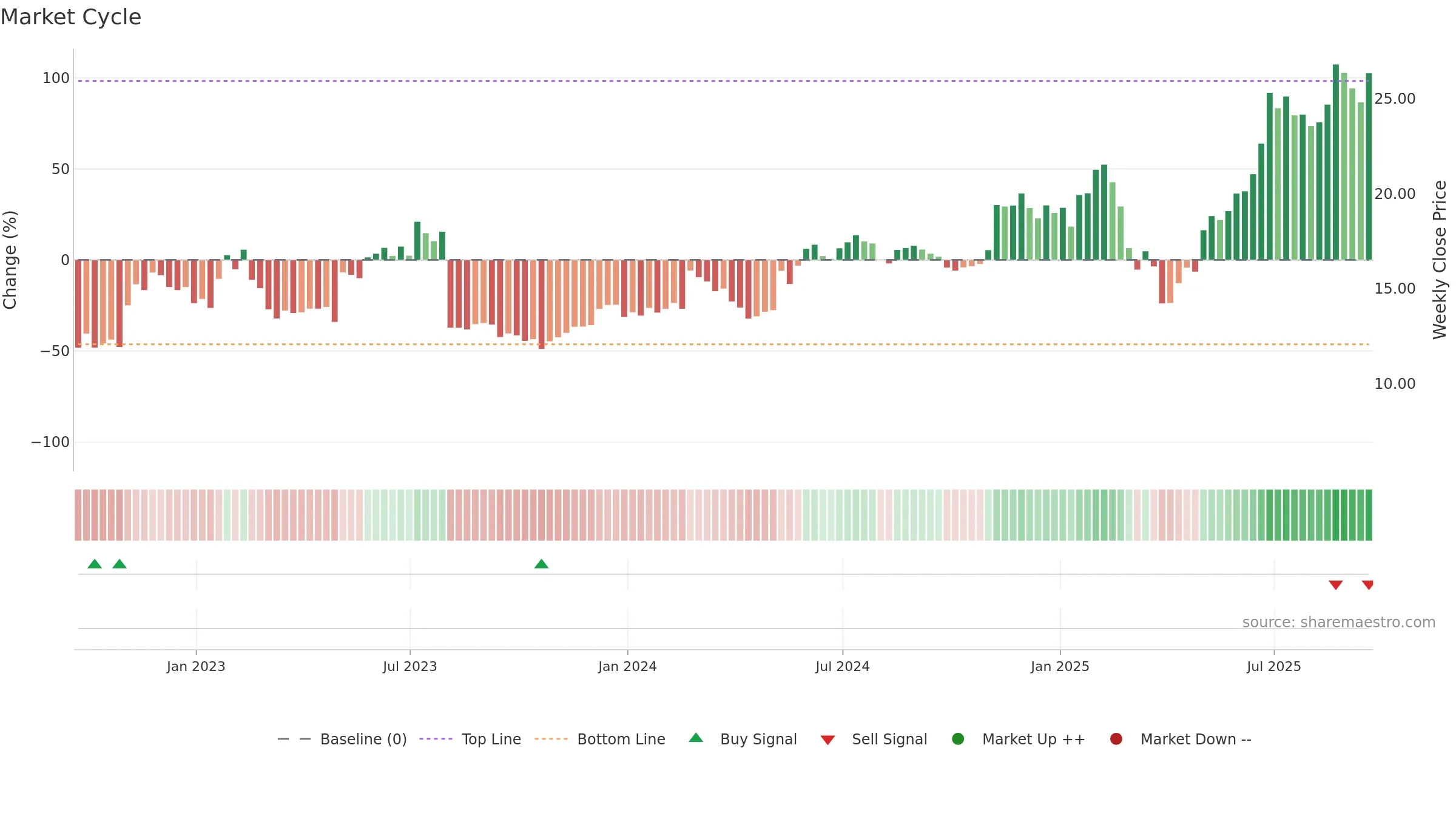This screenshot has width=1456, height=819.
Task: Click the tallest green bar above the top line
Action: 1335,162
